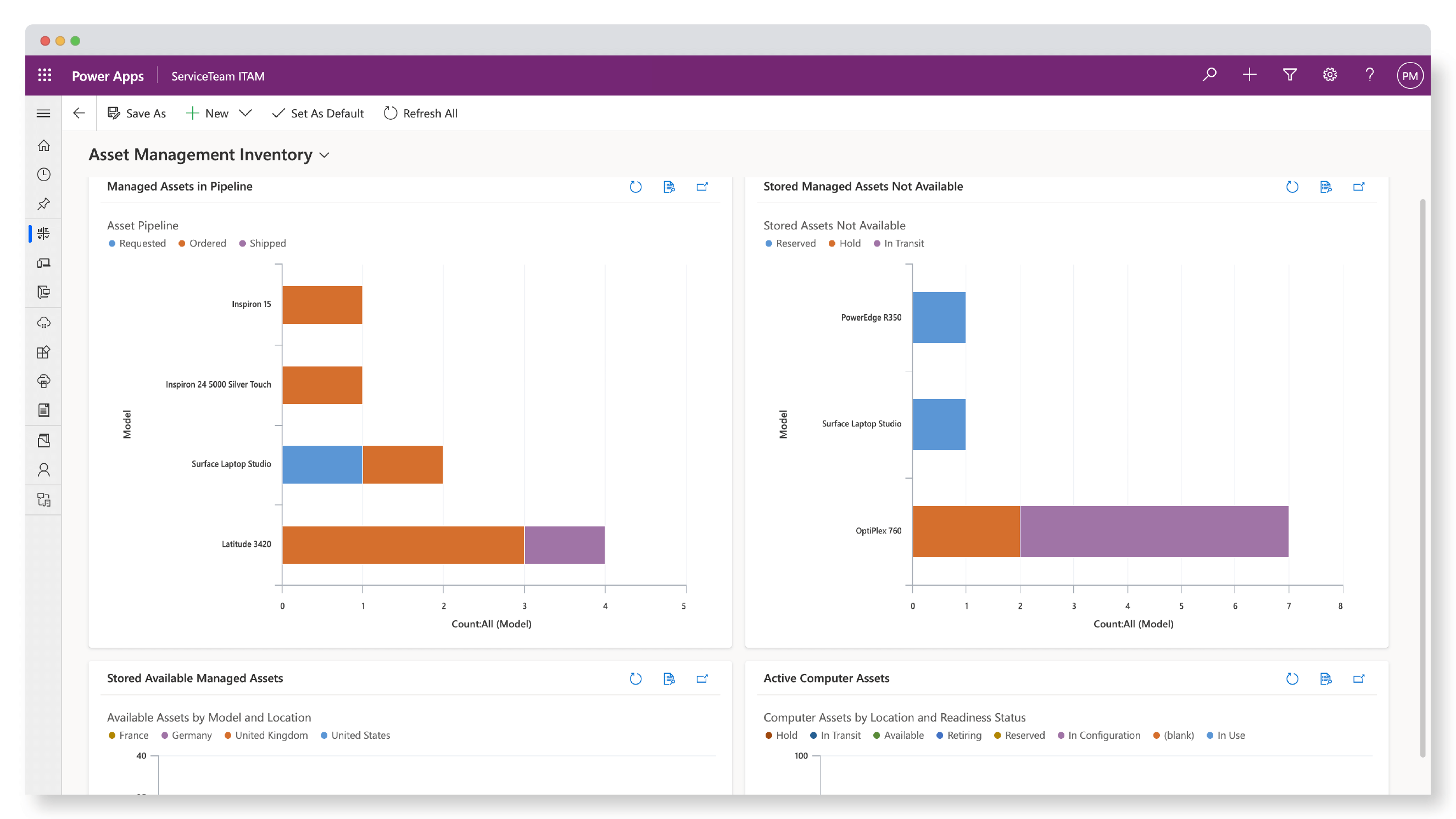Expand Stored Managed Assets Not Available chart
This screenshot has width=1456, height=819.
click(x=1359, y=187)
